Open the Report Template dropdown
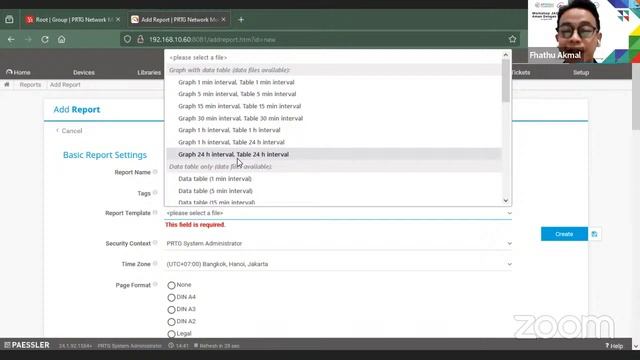640x360 pixels. pos(338,213)
